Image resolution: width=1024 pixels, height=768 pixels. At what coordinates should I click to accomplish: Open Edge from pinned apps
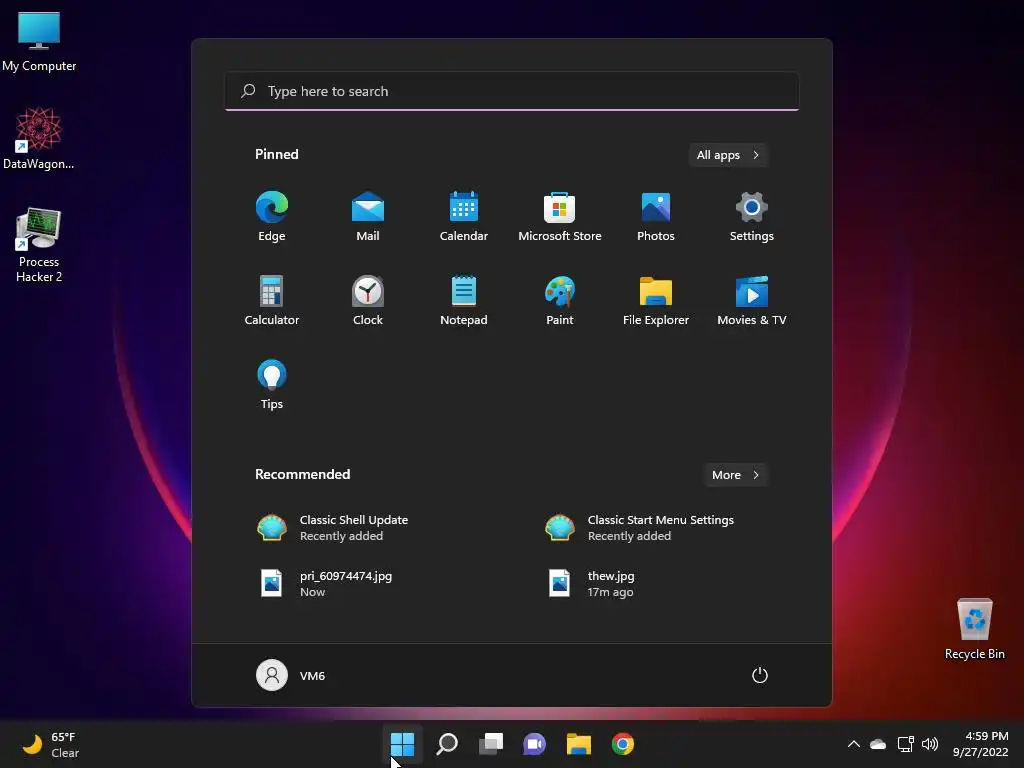272,216
